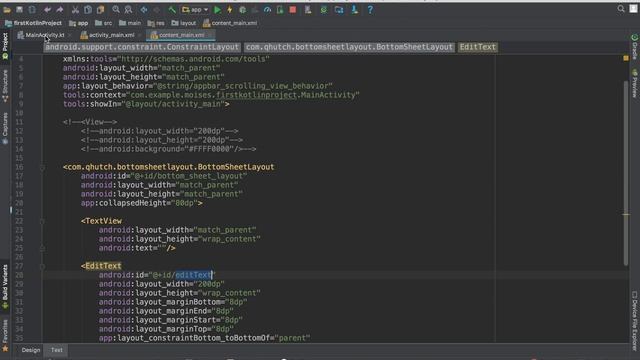Click the Paste icon
Screen dimensions: 640x360
[100, 9]
